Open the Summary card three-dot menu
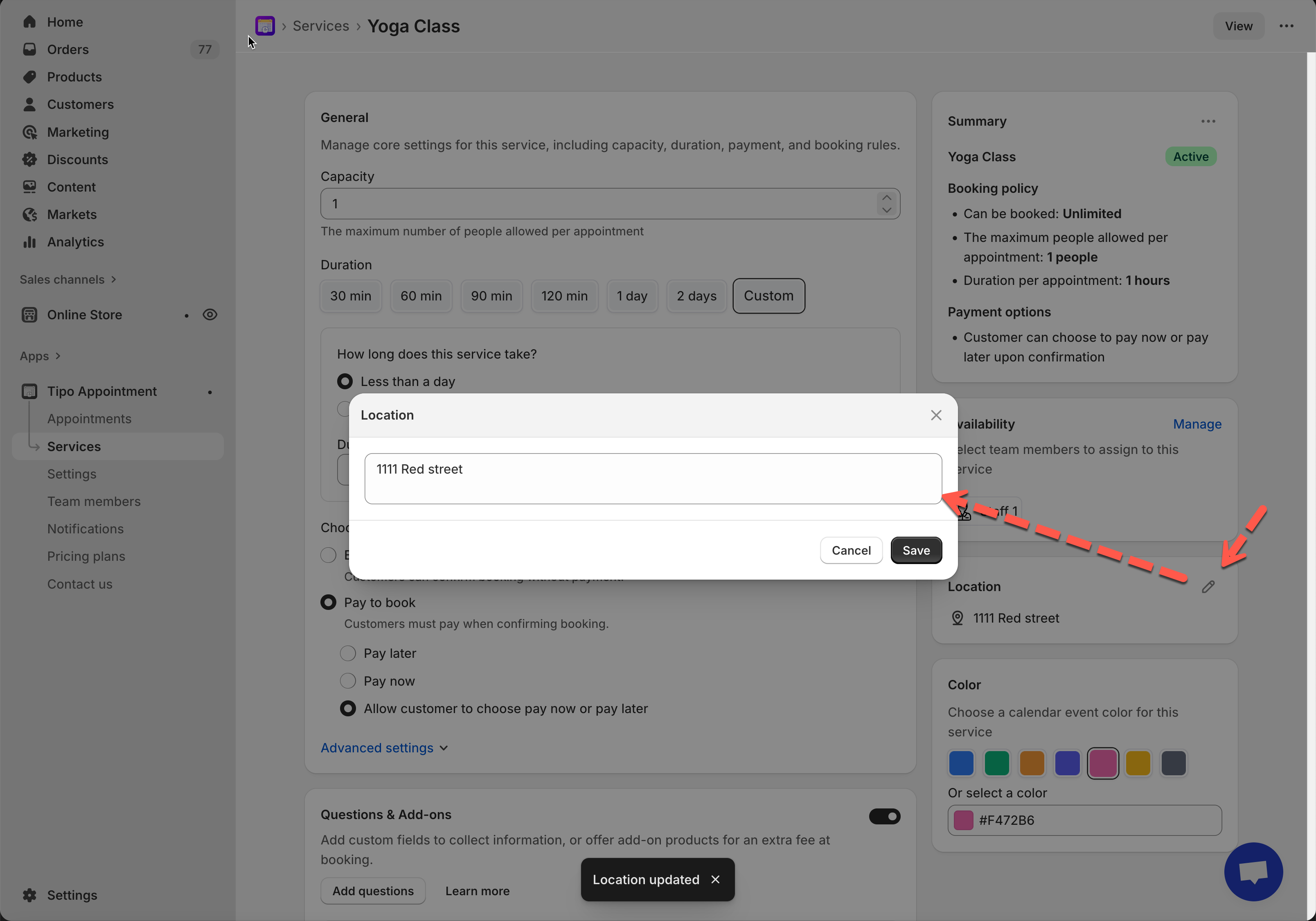Viewport: 1316px width, 921px height. [1208, 122]
